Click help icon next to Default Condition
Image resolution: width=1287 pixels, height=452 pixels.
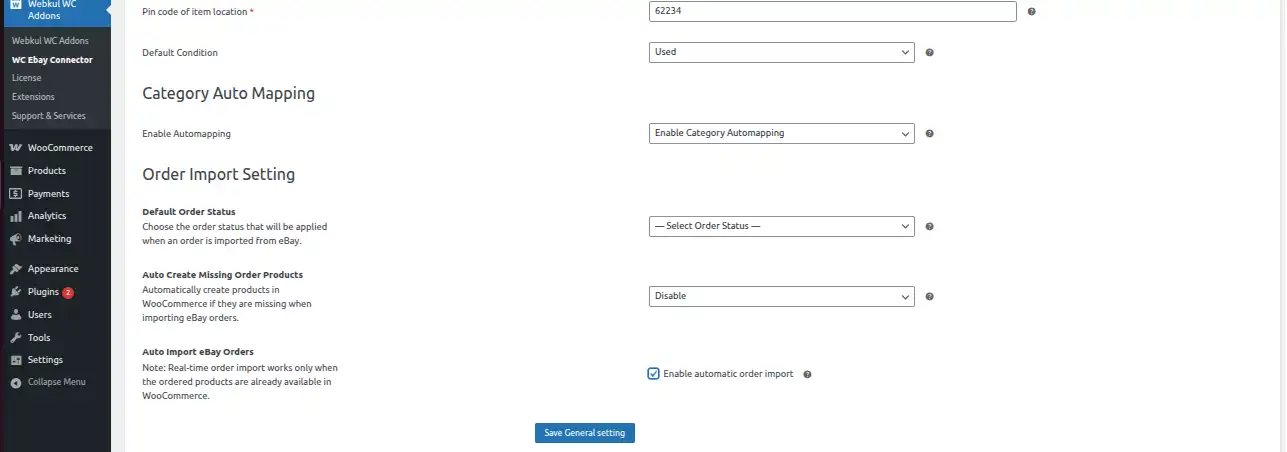[x=929, y=52]
